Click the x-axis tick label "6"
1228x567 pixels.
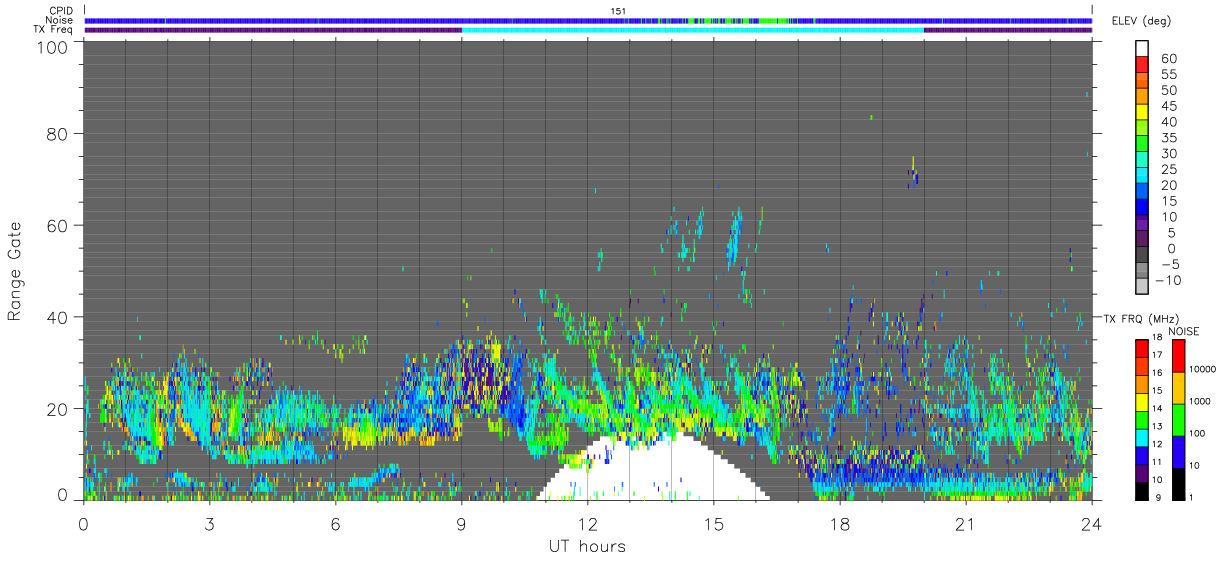point(336,523)
